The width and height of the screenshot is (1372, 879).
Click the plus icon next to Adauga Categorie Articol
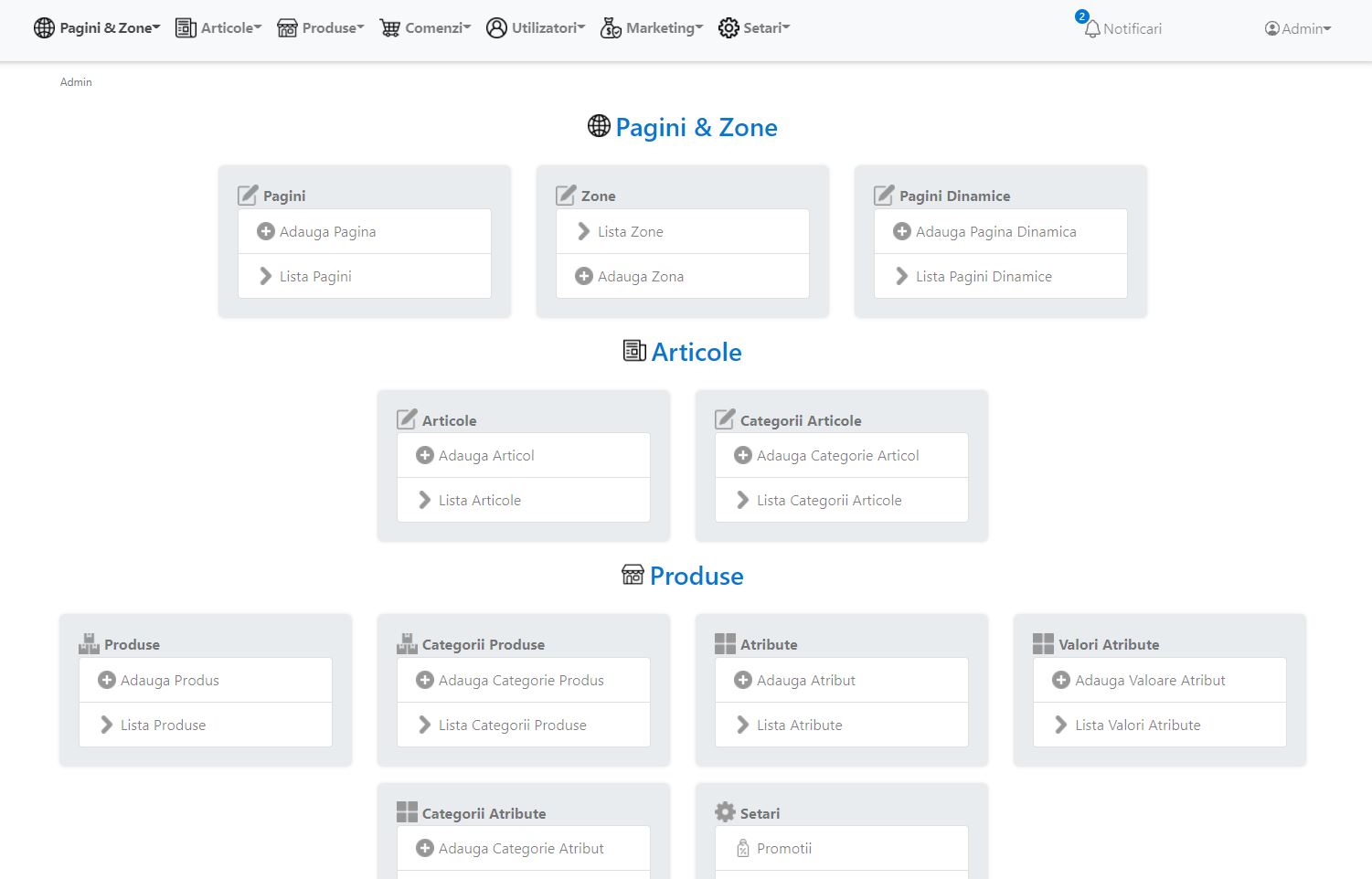tap(743, 455)
